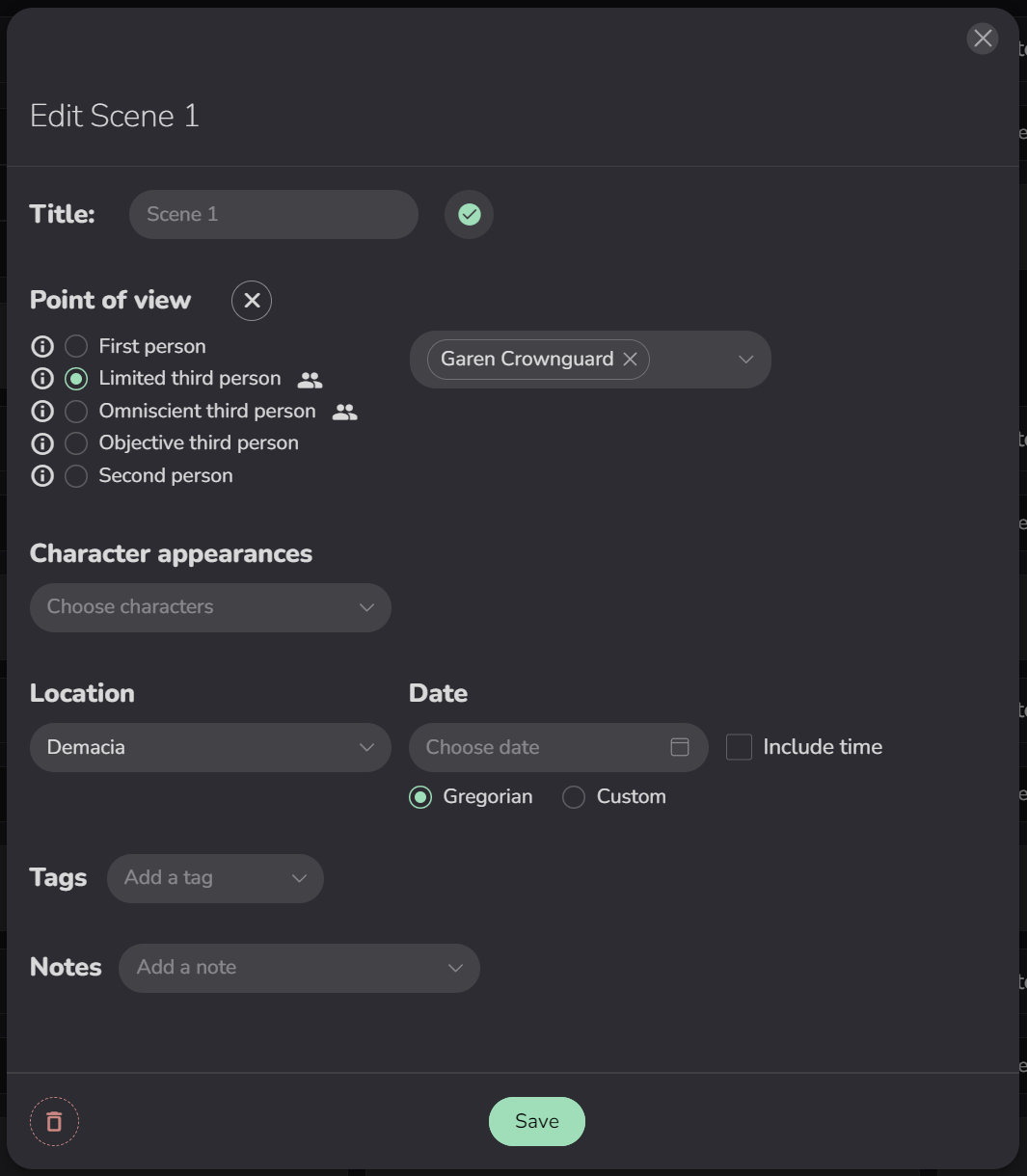Show info about Omniscient third person
The height and width of the screenshot is (1176, 1027).
(42, 412)
